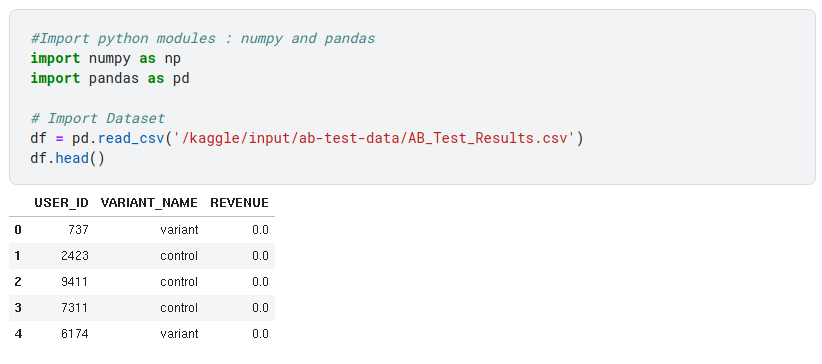Click the VARIANT_NAME column header
This screenshot has width=822, height=364.
(x=149, y=202)
